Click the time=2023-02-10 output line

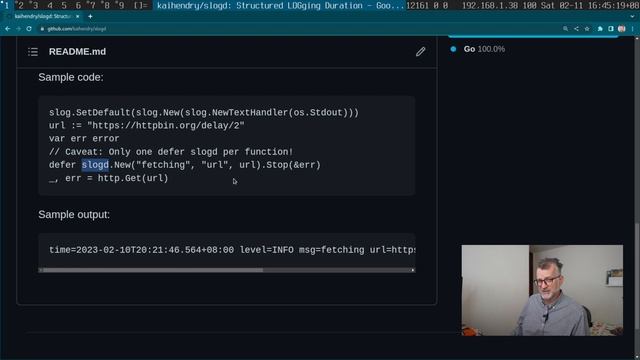(232, 250)
